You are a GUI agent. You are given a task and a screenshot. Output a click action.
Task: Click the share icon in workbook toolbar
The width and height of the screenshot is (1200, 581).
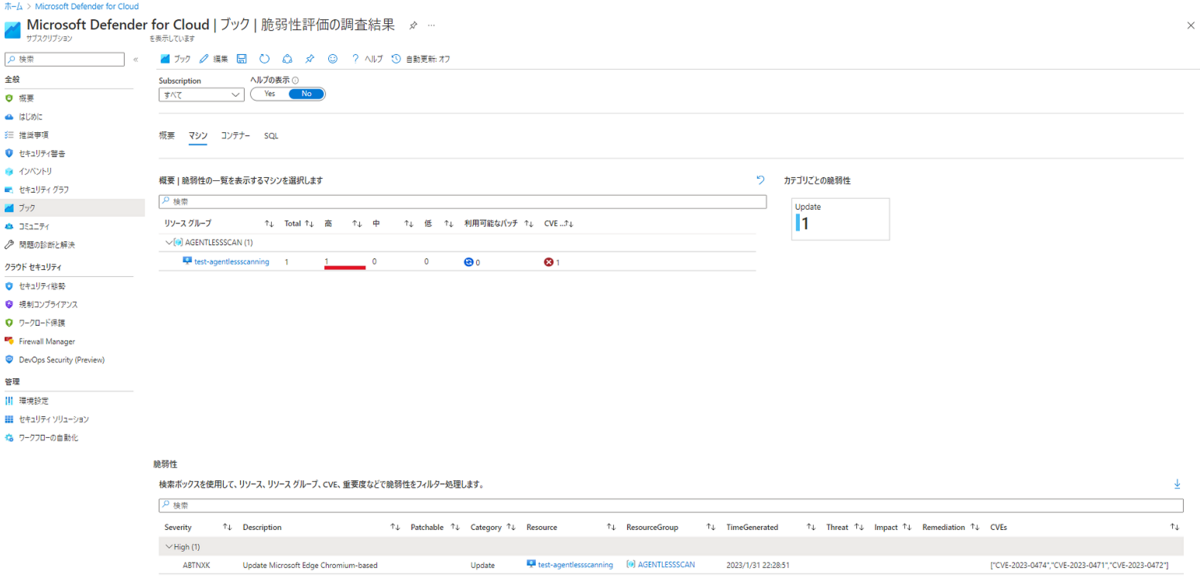coord(287,59)
